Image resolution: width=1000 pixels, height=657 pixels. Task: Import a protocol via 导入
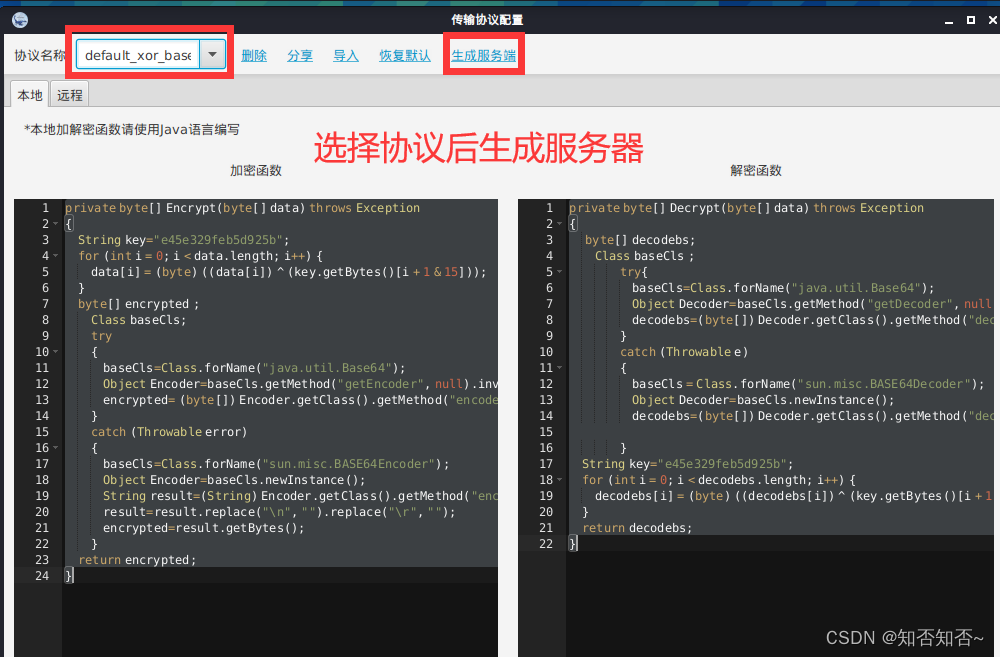click(345, 56)
